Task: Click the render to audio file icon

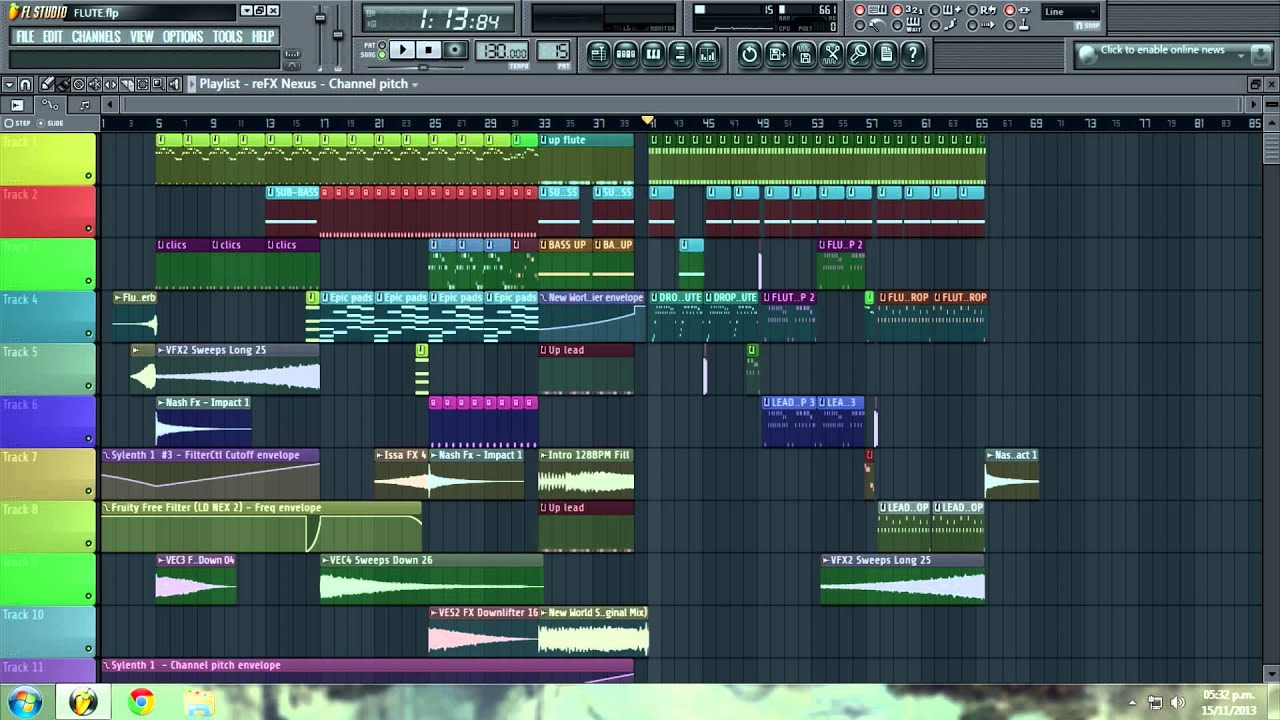Action: [804, 54]
